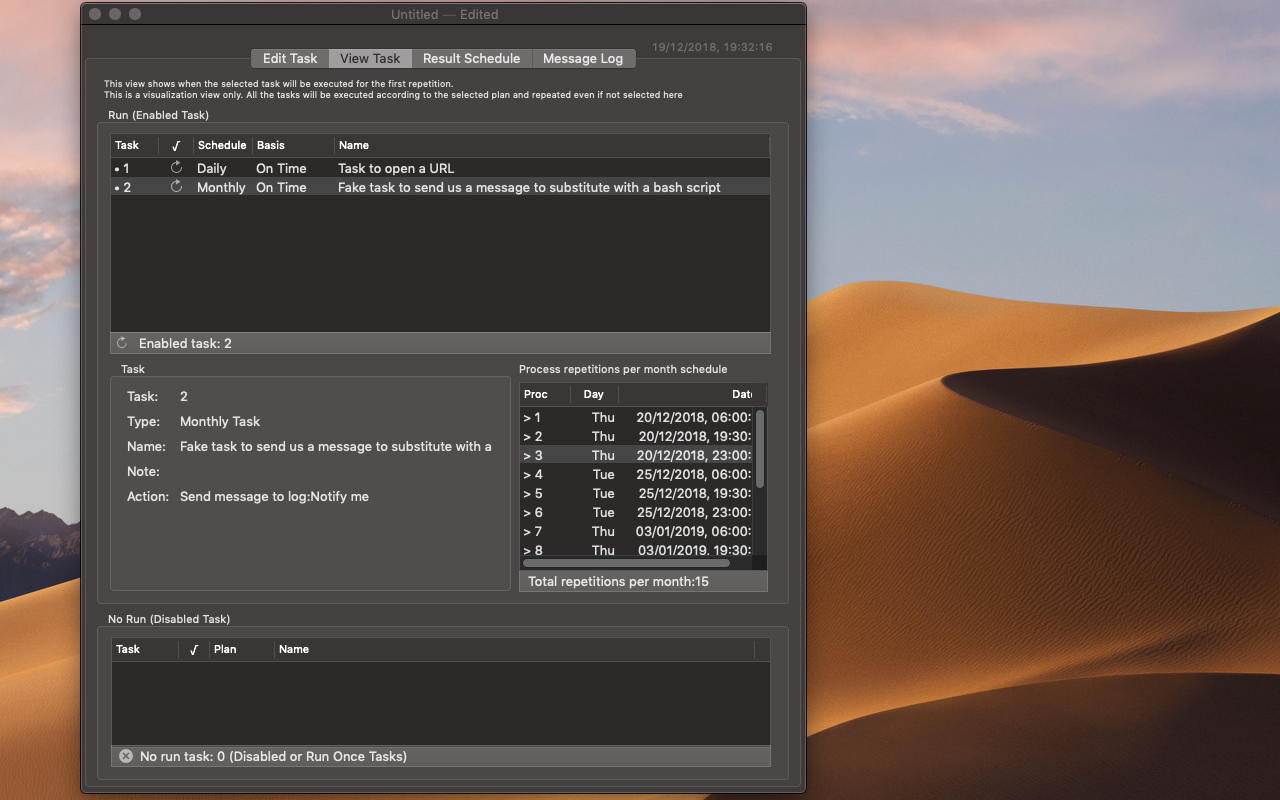Click Name column header in enabled task table

552,145
